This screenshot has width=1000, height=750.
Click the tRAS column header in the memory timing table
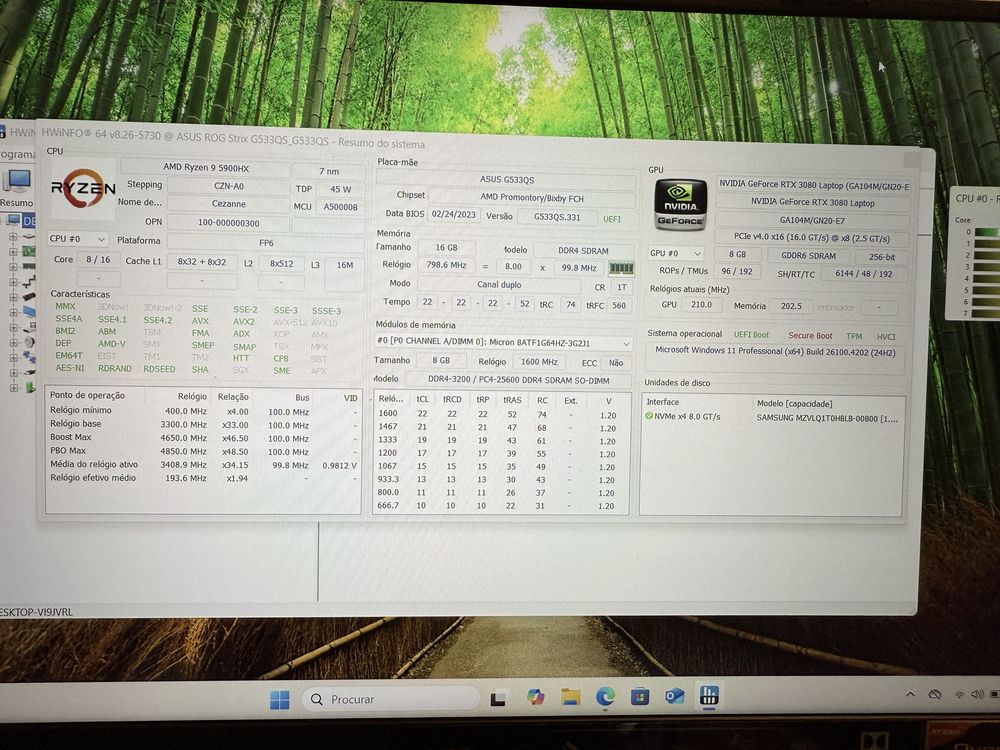[512, 400]
